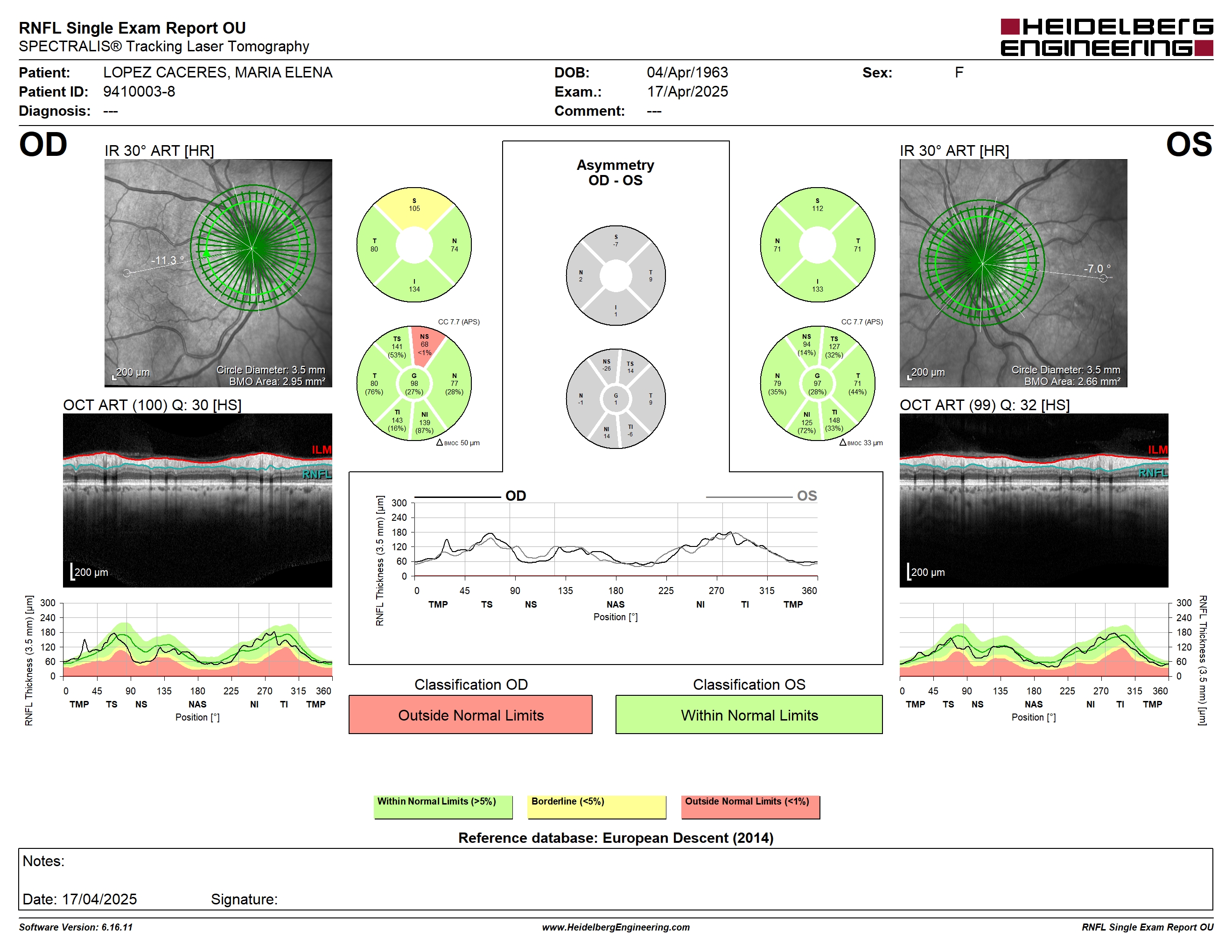
Task: Click the Patient ID 9410003-8
Action: point(139,91)
